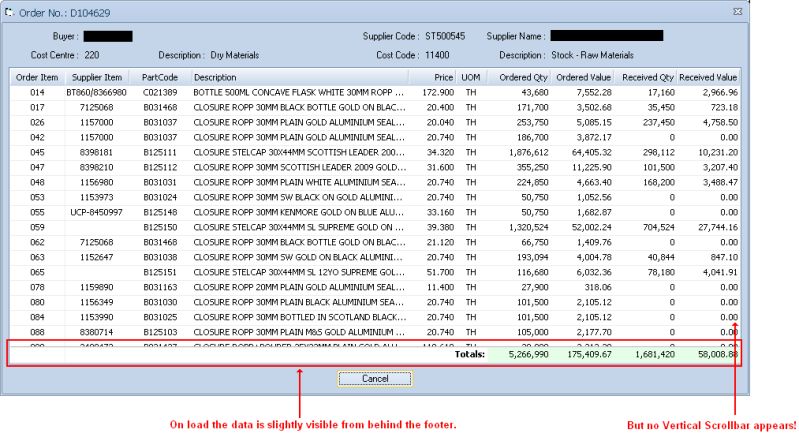Click received value 27,744.16 cell
This screenshot has width=799, height=437.
717,227
